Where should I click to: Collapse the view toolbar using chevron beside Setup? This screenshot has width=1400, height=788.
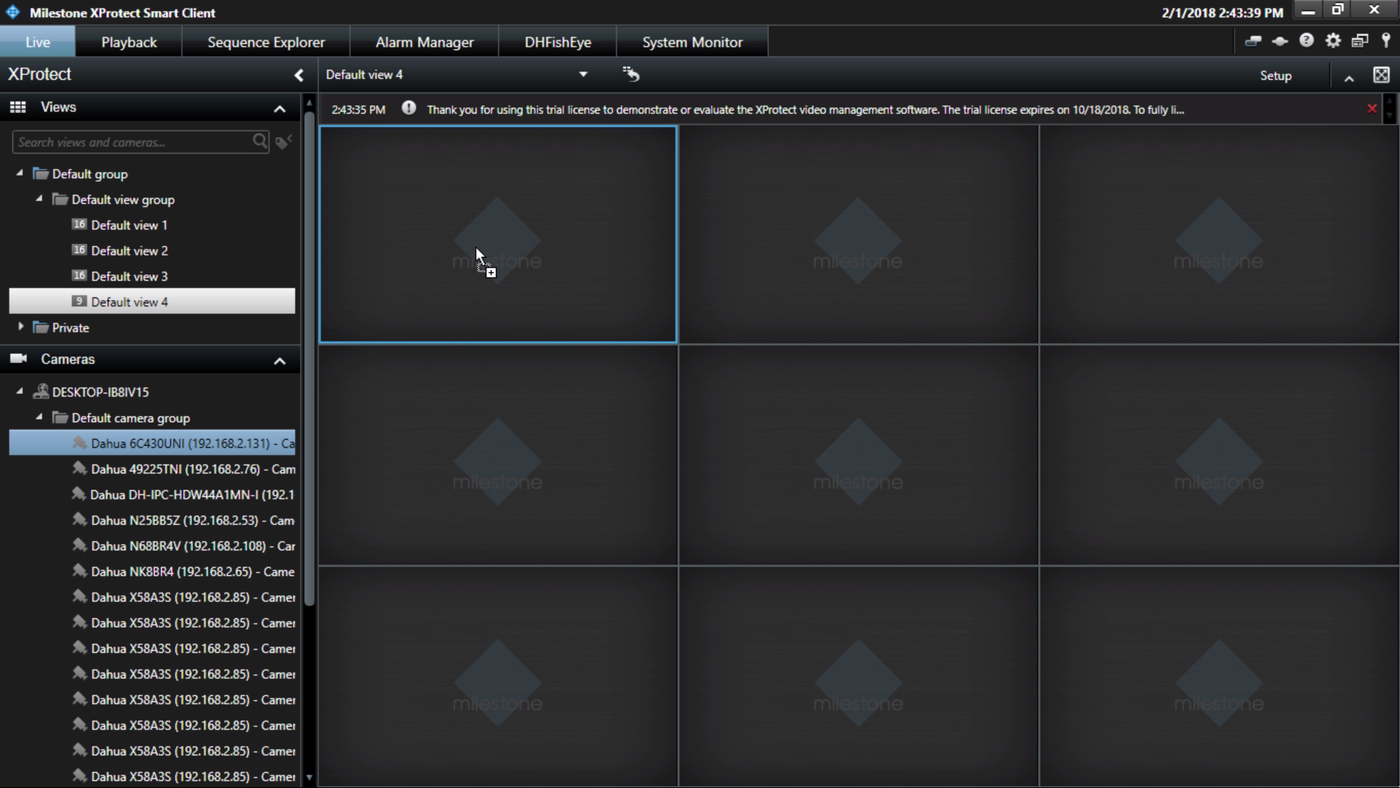coord(1349,77)
